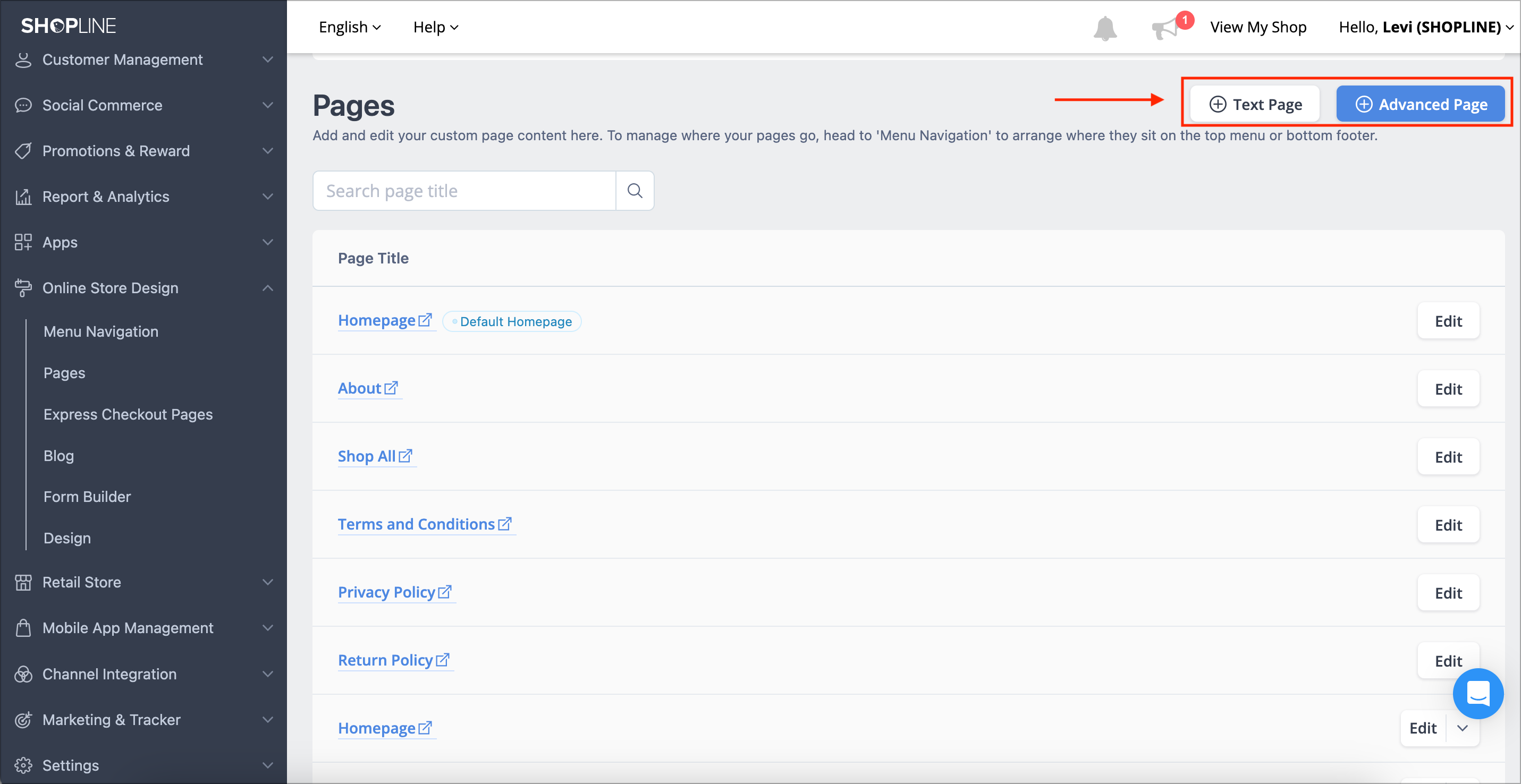Edit the About page
Screen dimensions: 1521x784
point(1448,389)
